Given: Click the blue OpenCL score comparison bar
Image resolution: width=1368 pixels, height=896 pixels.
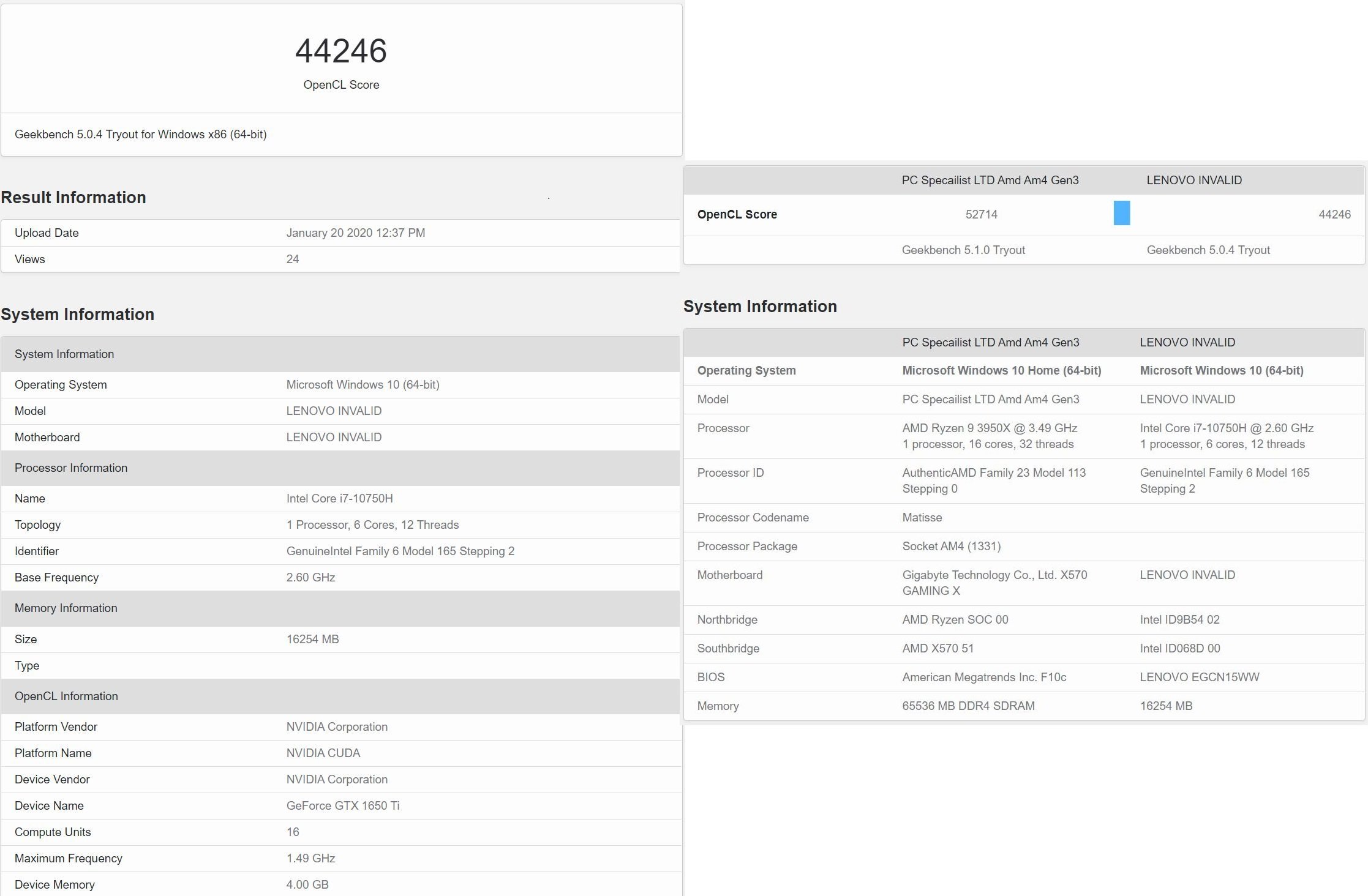Looking at the screenshot, I should (1122, 213).
